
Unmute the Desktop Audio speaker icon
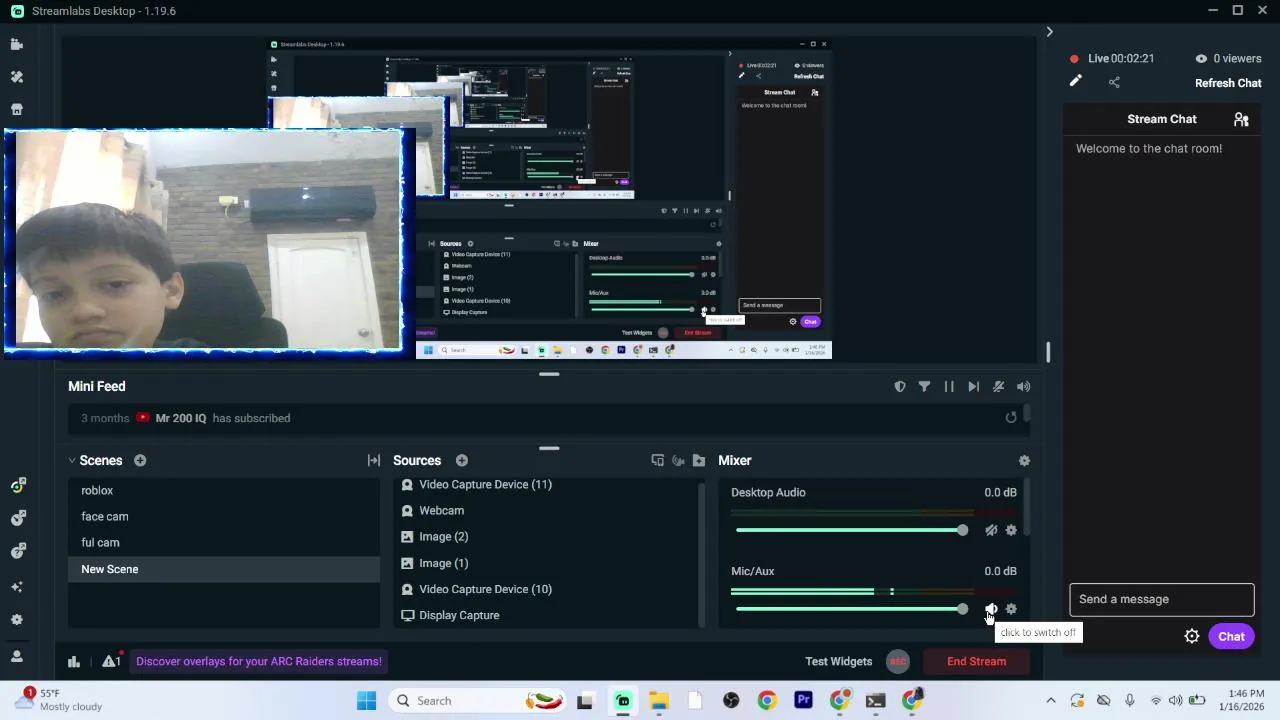coord(991,530)
